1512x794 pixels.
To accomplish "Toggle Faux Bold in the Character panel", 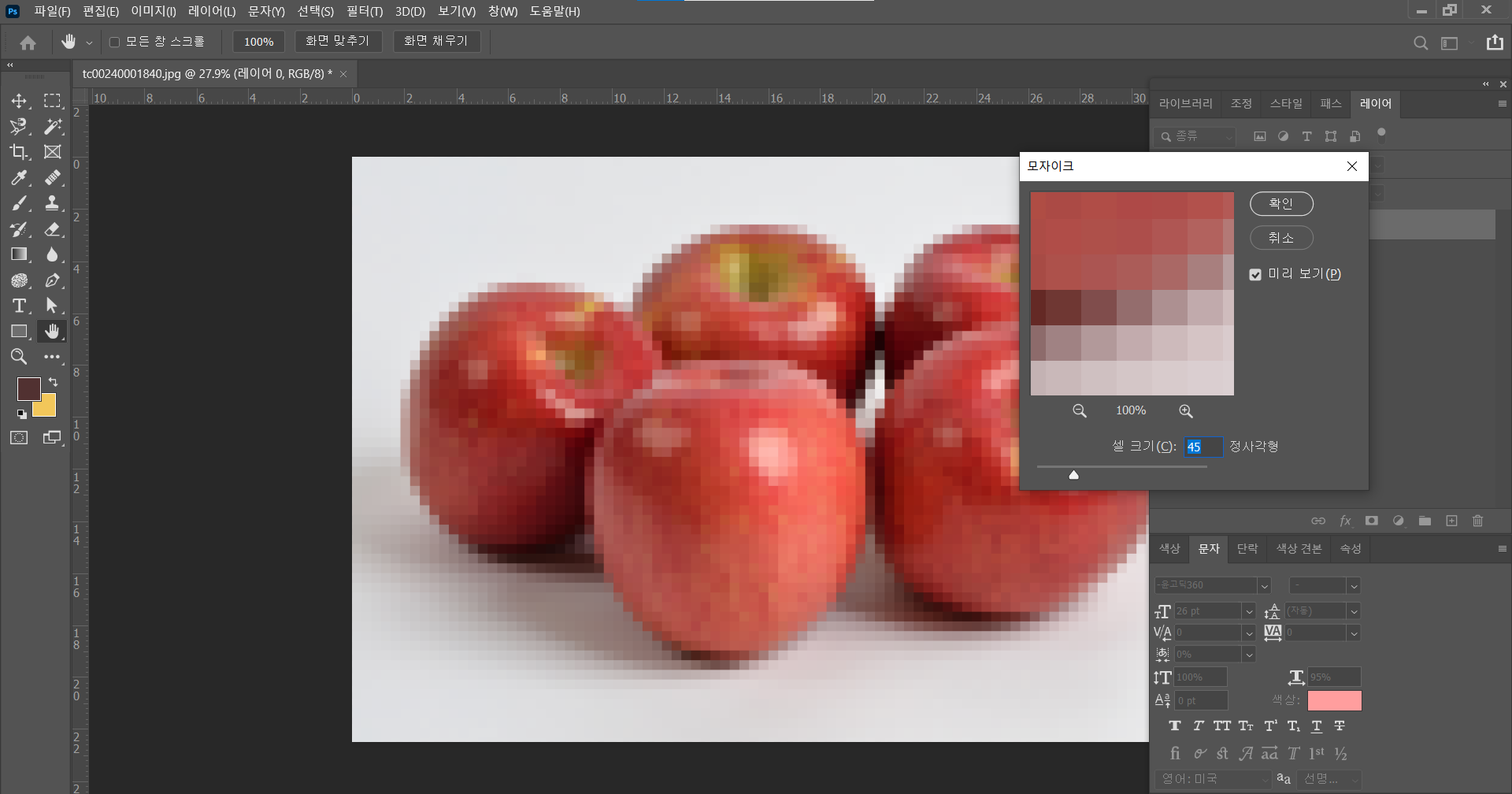I will click(1175, 726).
